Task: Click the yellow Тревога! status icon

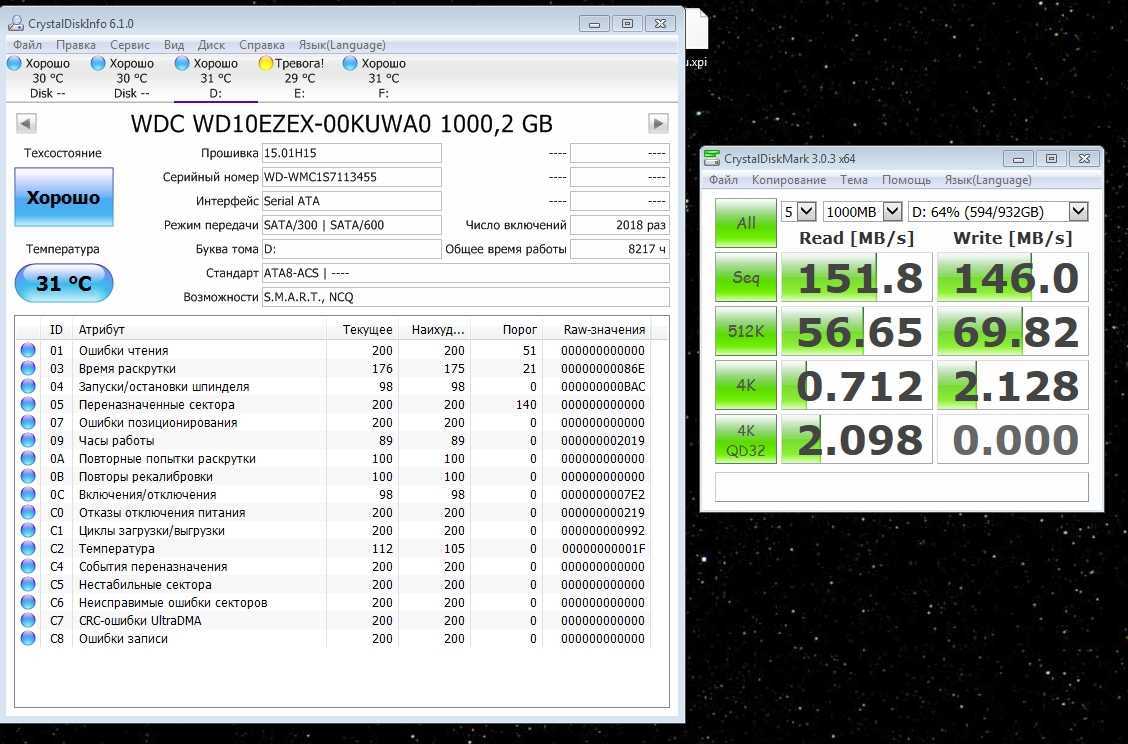Action: 265,63
